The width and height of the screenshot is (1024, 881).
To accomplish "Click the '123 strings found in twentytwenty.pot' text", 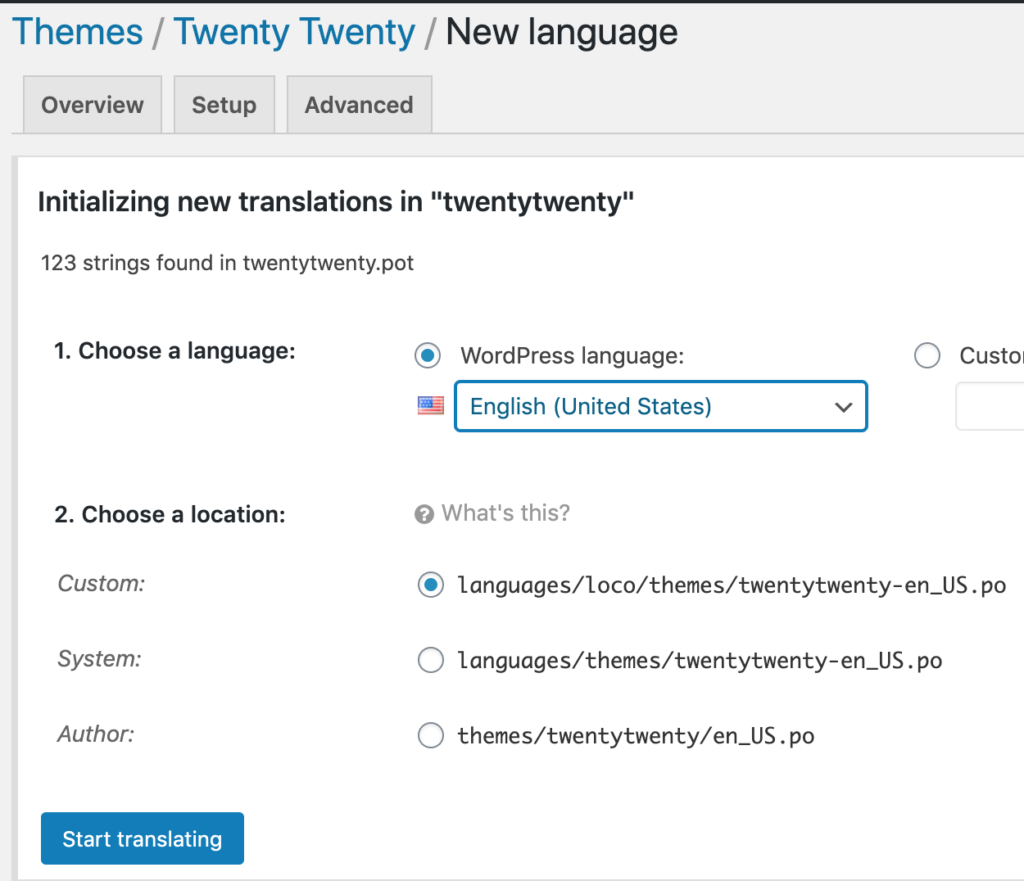I will click(x=227, y=263).
